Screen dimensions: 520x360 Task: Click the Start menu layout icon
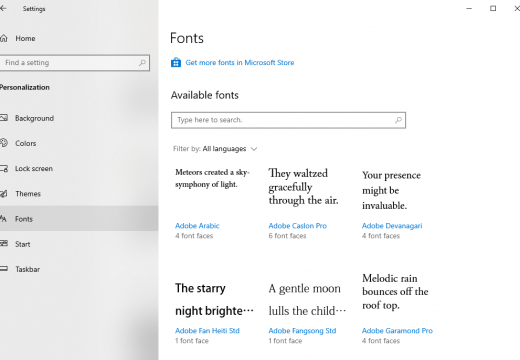[4, 244]
